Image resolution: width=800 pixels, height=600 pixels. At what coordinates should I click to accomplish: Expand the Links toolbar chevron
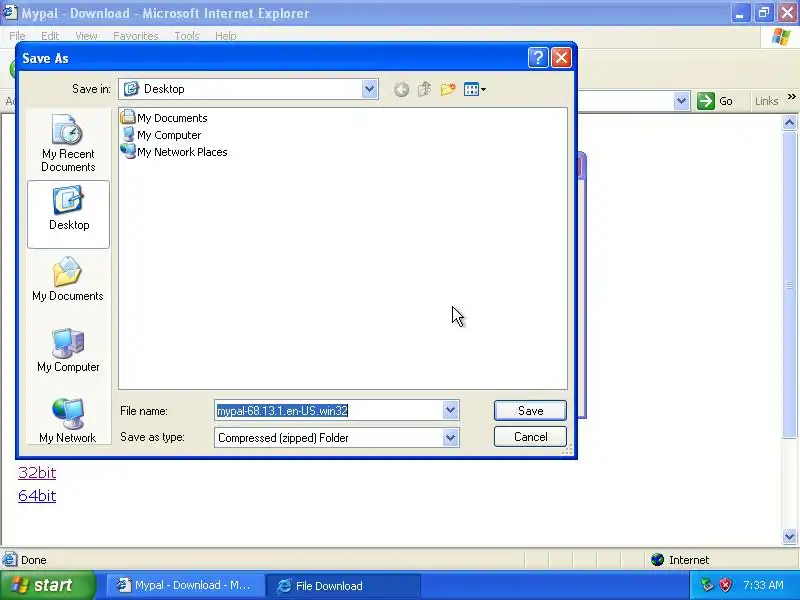tap(791, 96)
